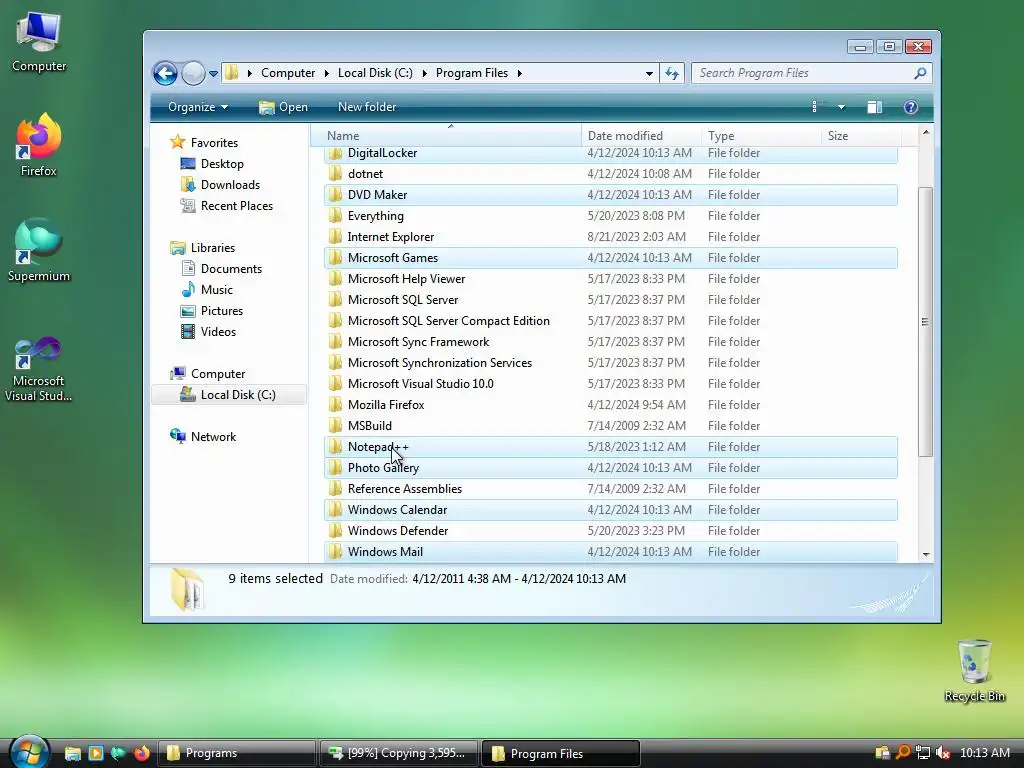Expand the address bar history dropdown

point(649,73)
